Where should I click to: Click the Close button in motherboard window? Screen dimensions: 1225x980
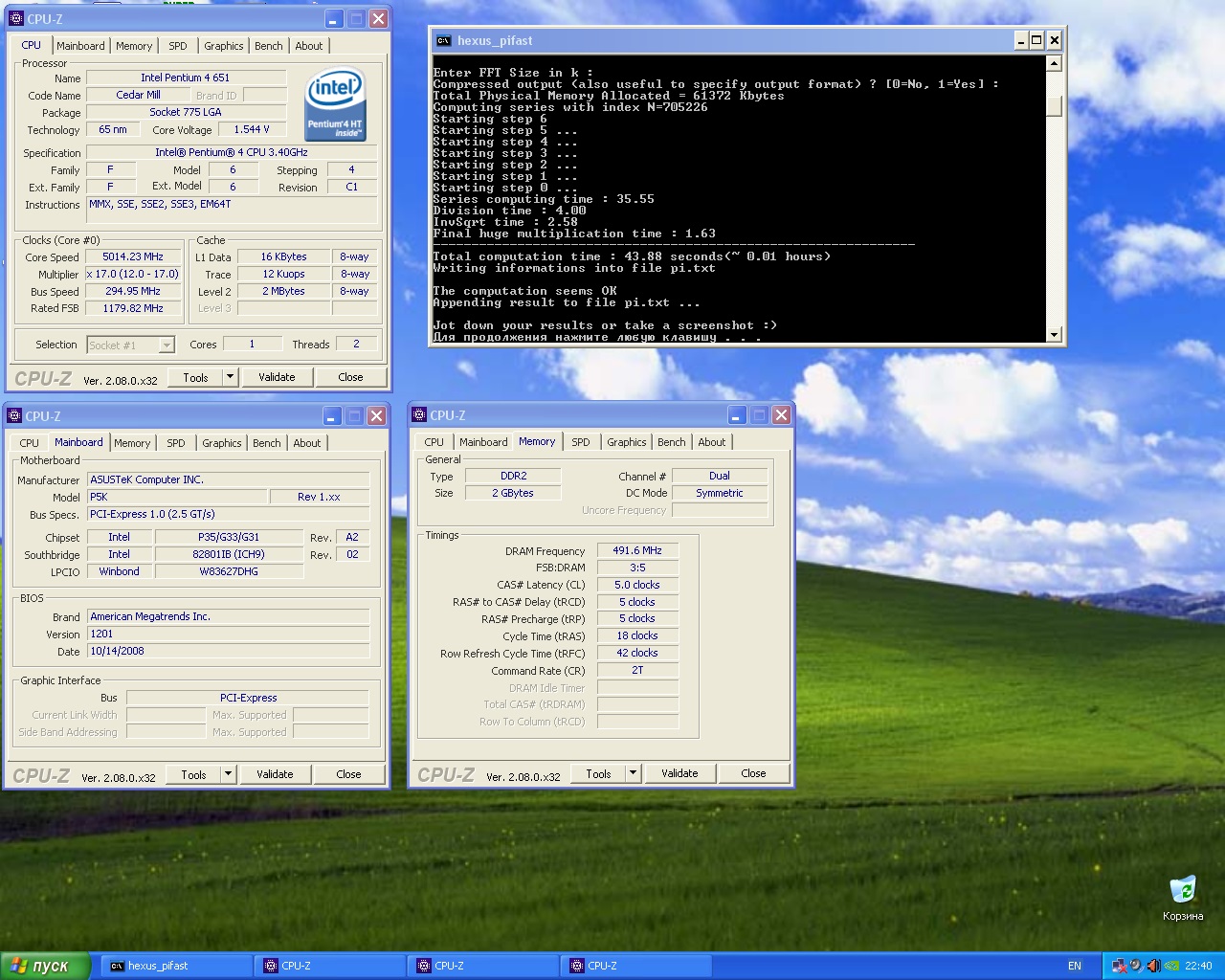point(348,774)
